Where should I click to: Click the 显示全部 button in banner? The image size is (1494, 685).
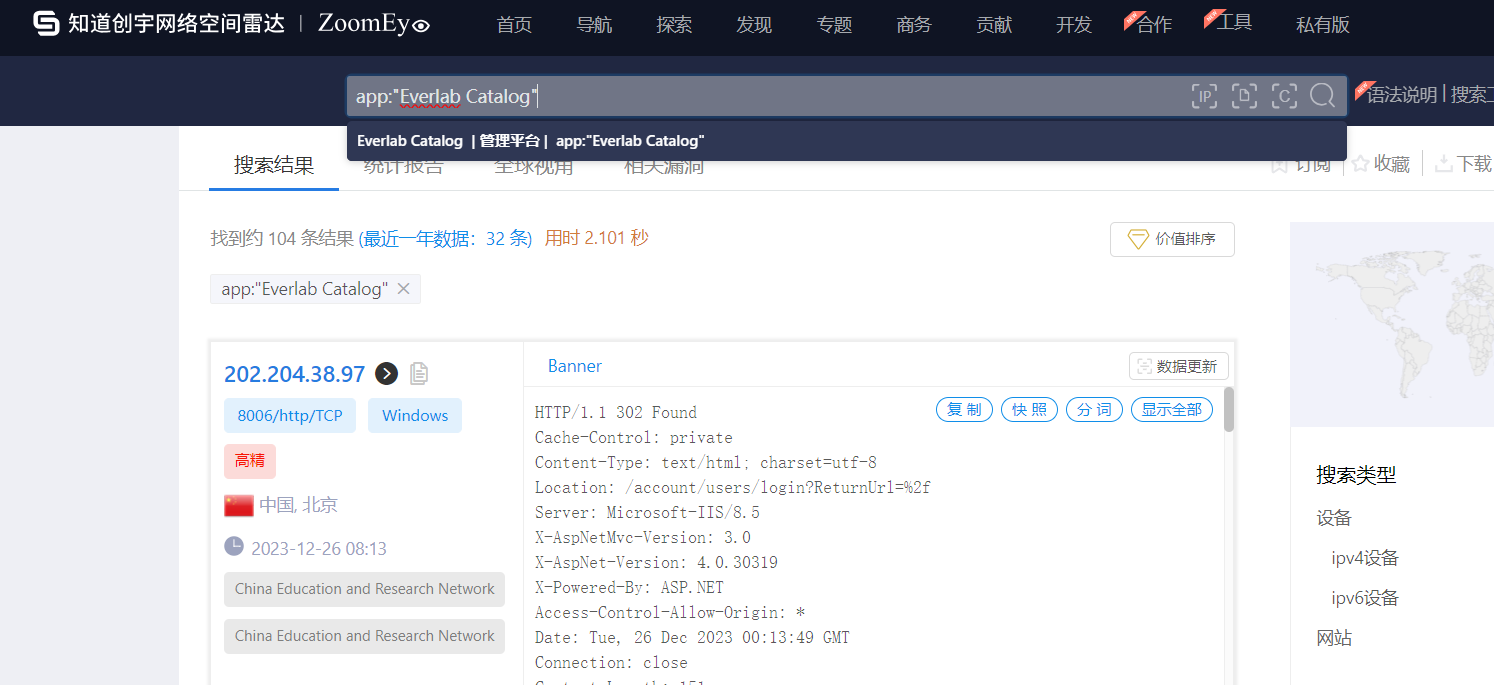1172,410
